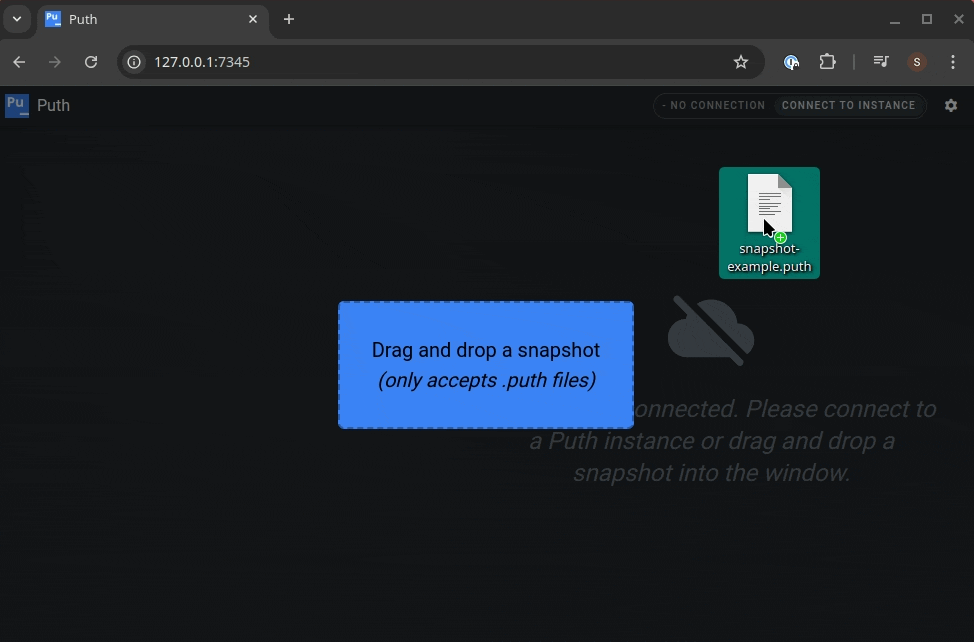Open the Chrome three-dot menu

click(x=953, y=62)
